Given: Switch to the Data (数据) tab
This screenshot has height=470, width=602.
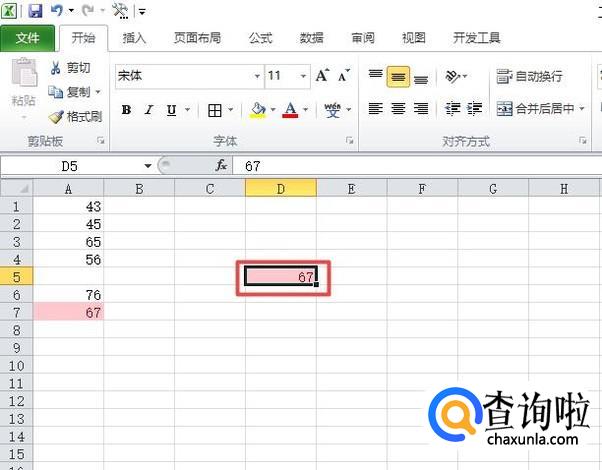Looking at the screenshot, I should point(311,38).
